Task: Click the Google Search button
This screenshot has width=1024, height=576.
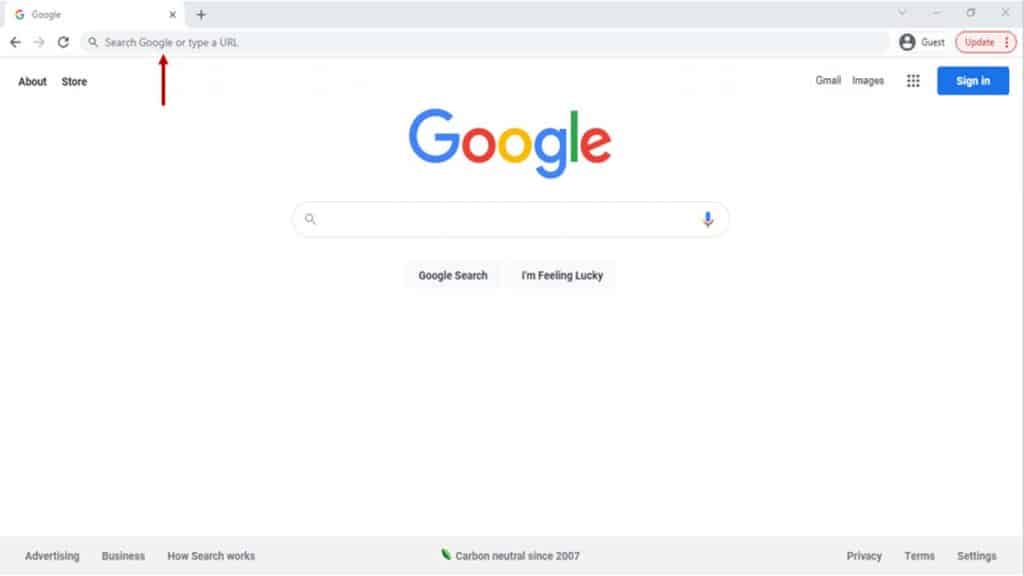Action: [453, 276]
